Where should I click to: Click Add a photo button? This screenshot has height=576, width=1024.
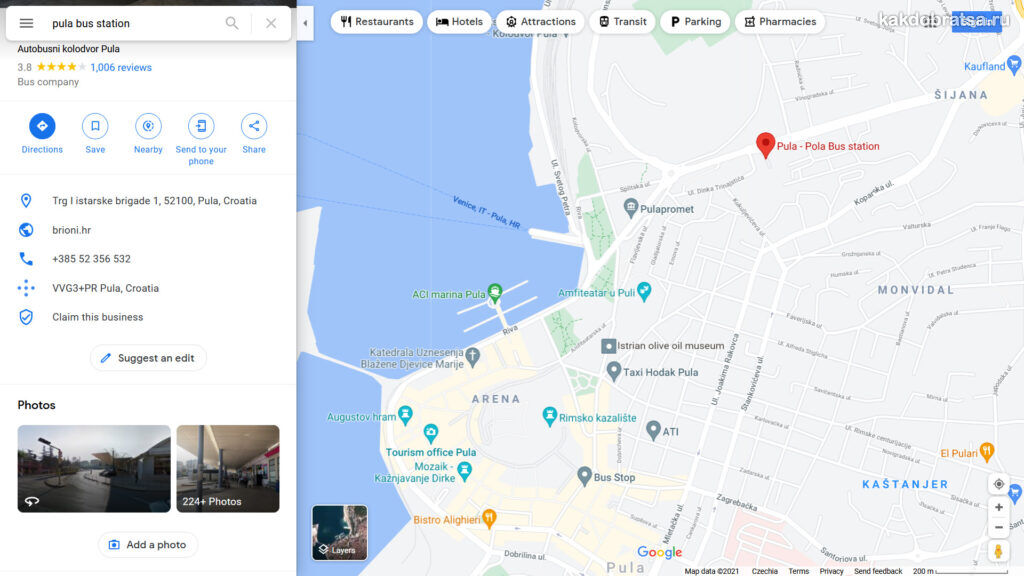148,545
